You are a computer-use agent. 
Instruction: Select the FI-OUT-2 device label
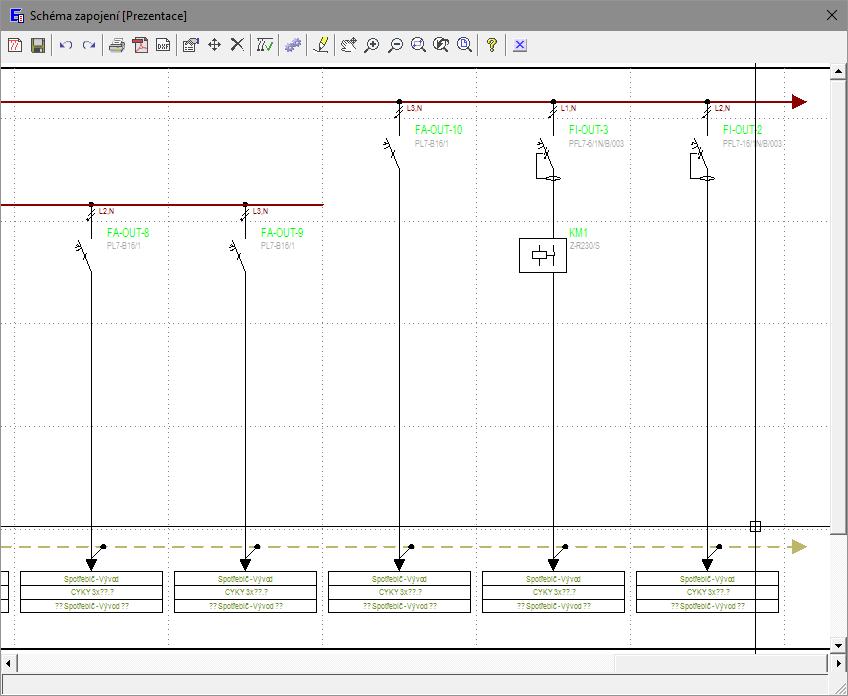(743, 130)
